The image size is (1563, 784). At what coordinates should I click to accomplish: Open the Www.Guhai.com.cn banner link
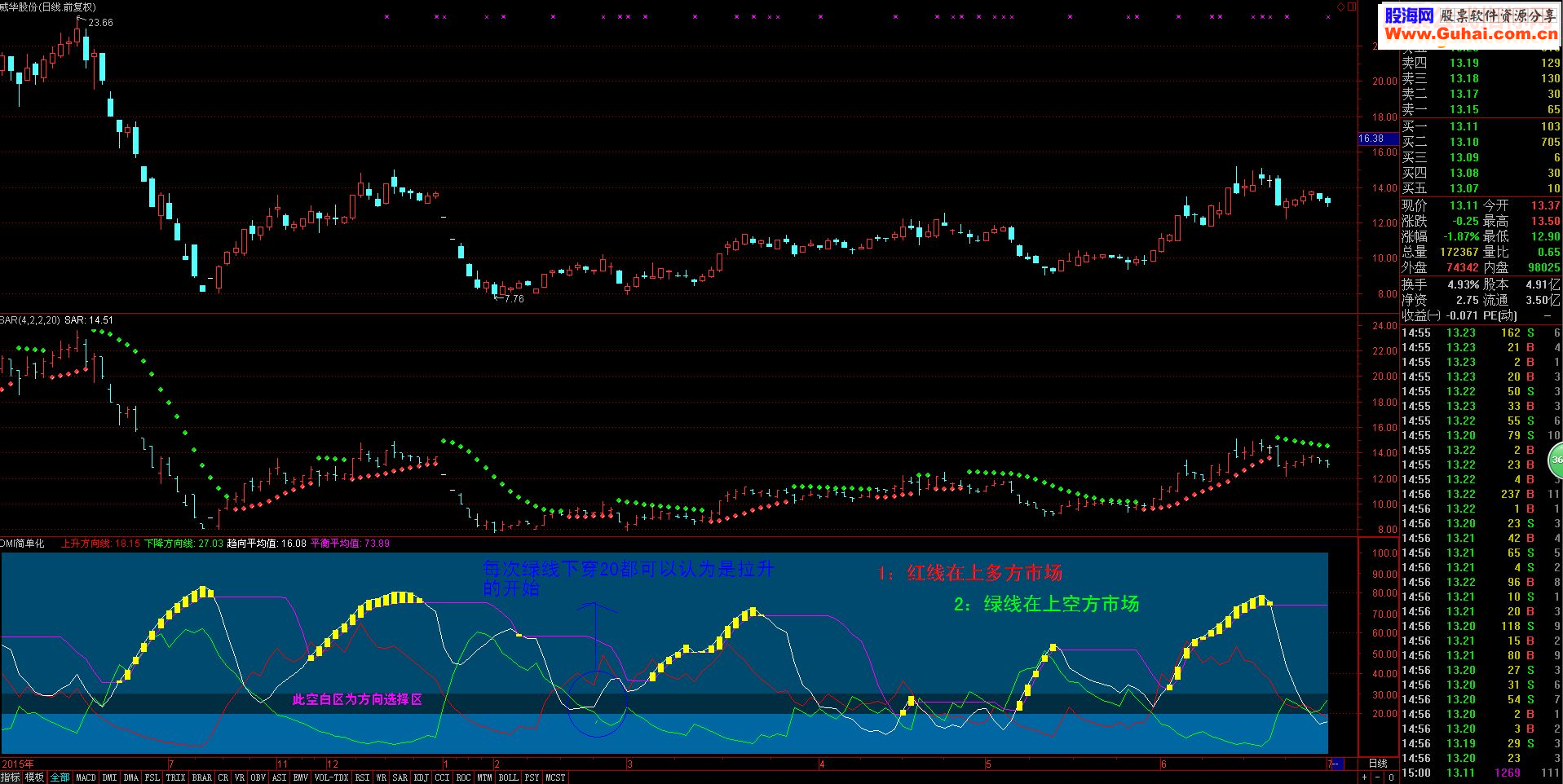pyautogui.click(x=1471, y=33)
